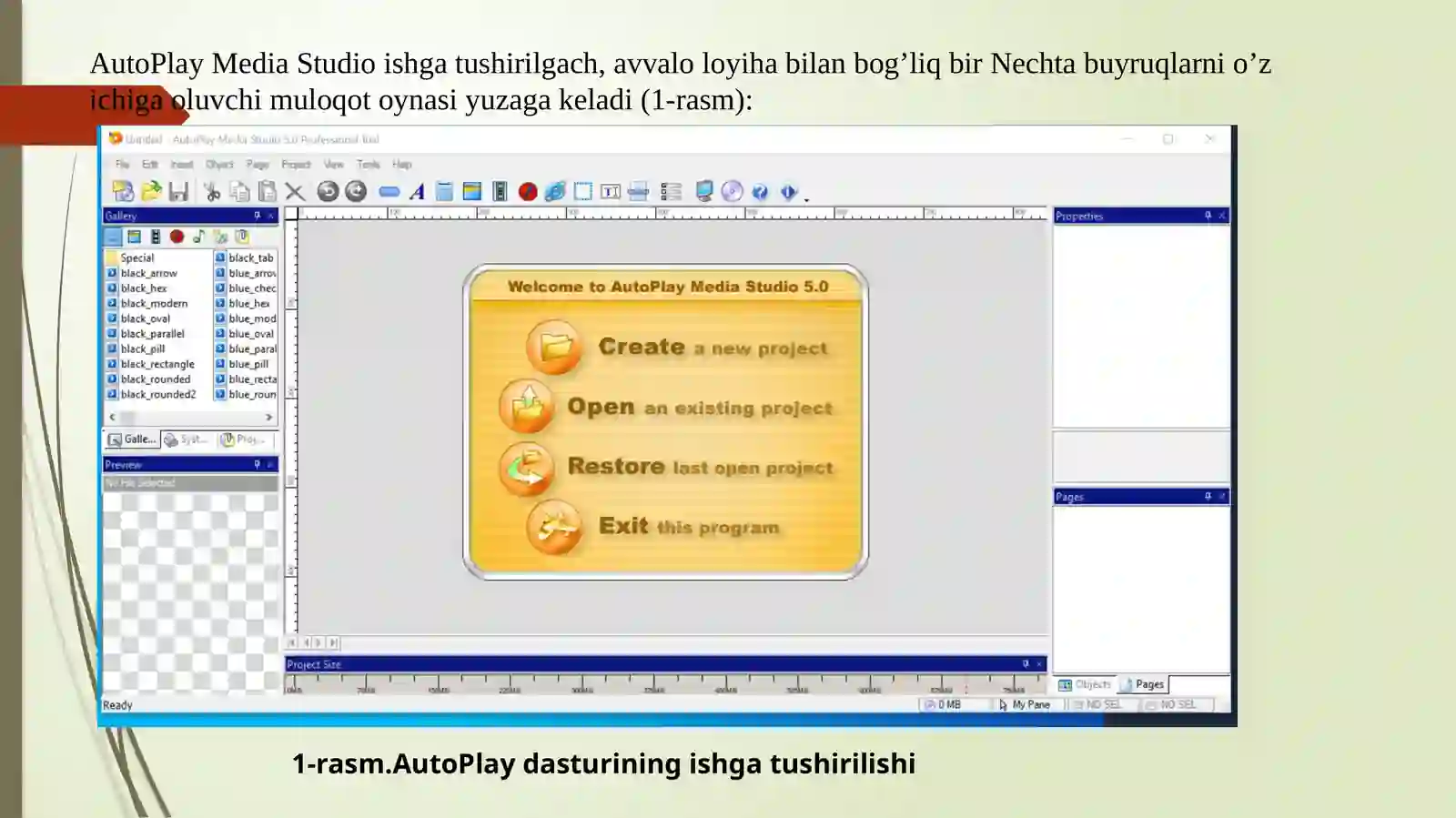This screenshot has height=818, width=1456.
Task: Select black_modern in Gallery list
Action: pos(147,304)
